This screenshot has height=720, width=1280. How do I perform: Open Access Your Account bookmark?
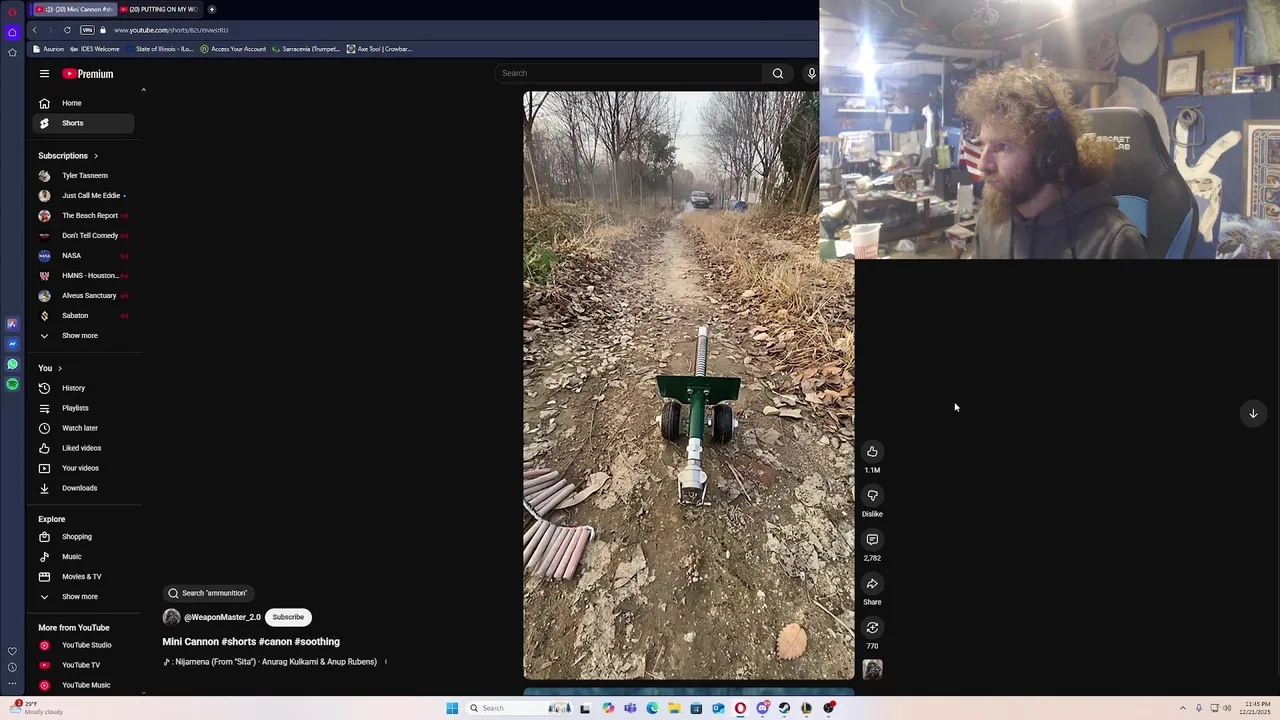tap(233, 49)
